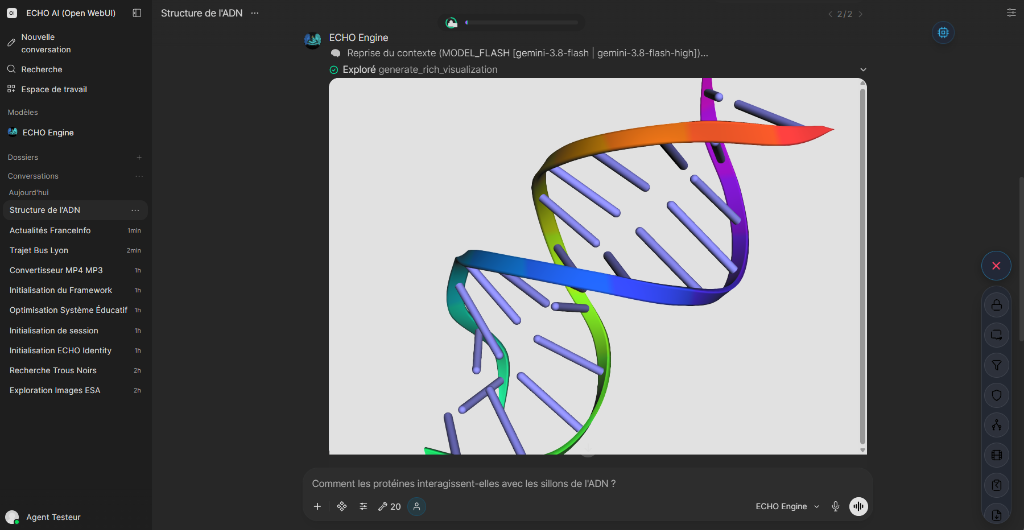This screenshot has height=530, width=1024.
Task: Click the blue chip processor icon
Action: coord(943,32)
